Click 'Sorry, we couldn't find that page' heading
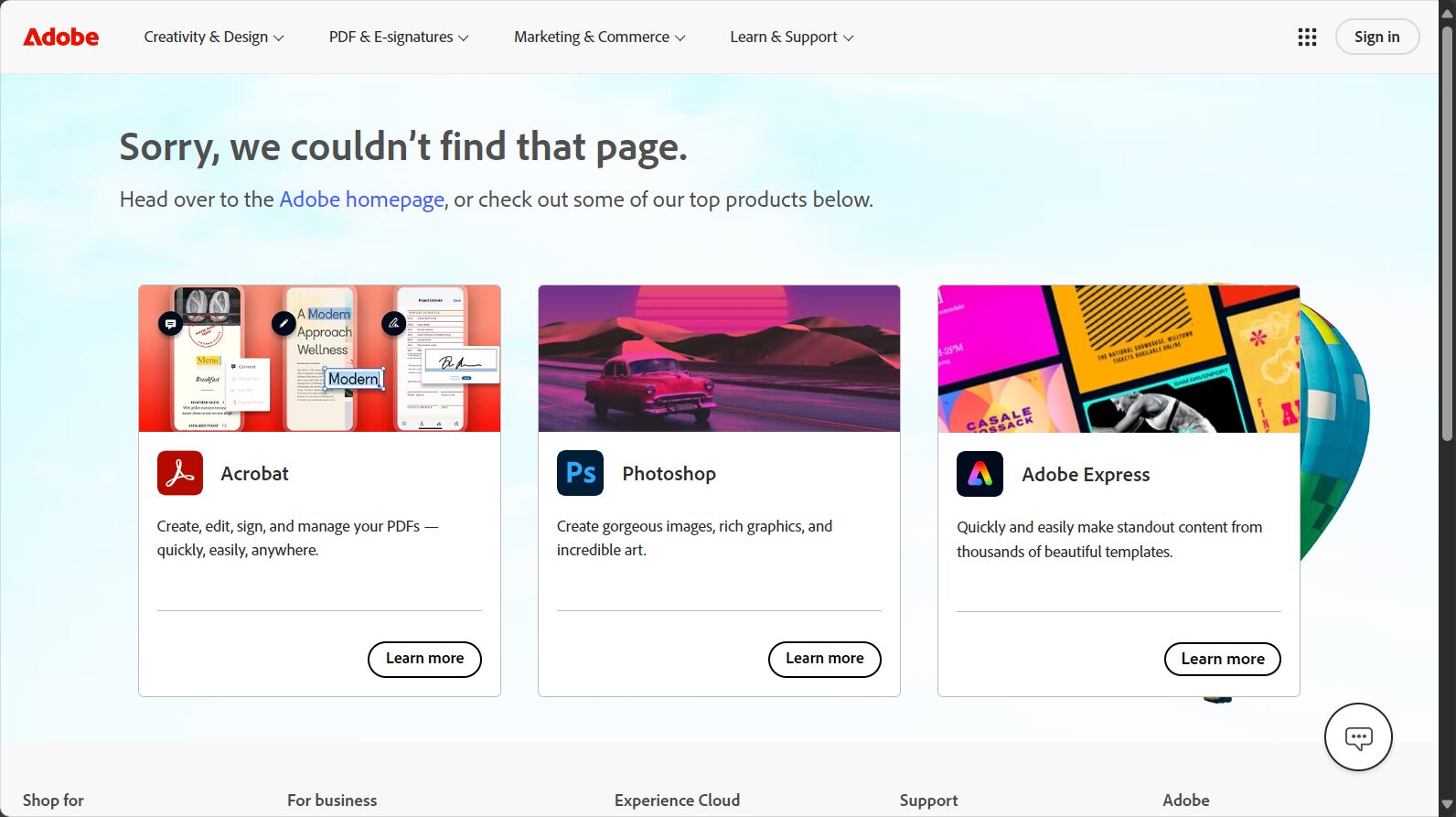Screen dimensions: 1456x817 pos(403,147)
